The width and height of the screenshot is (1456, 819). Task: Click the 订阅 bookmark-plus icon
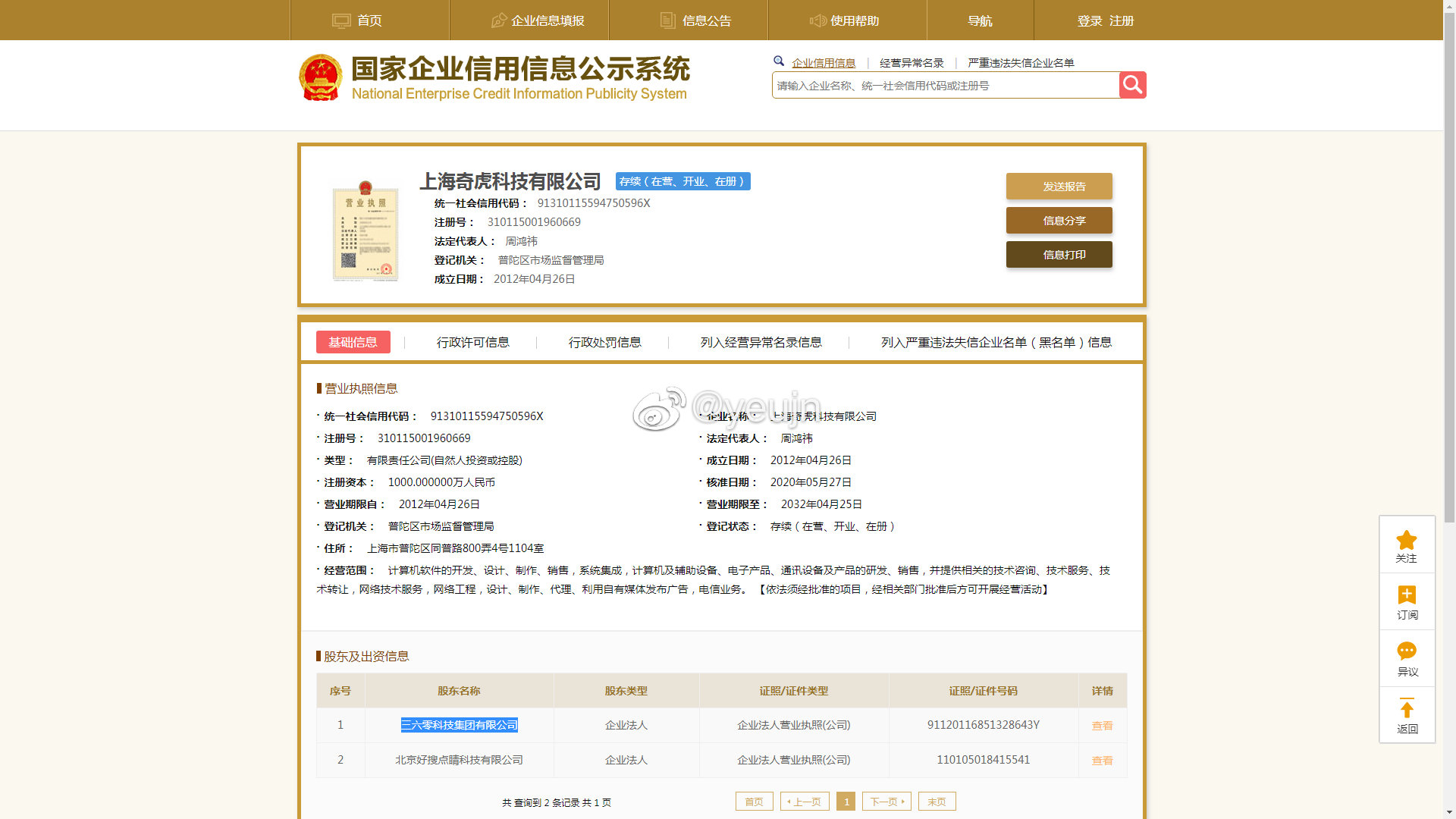click(1407, 595)
